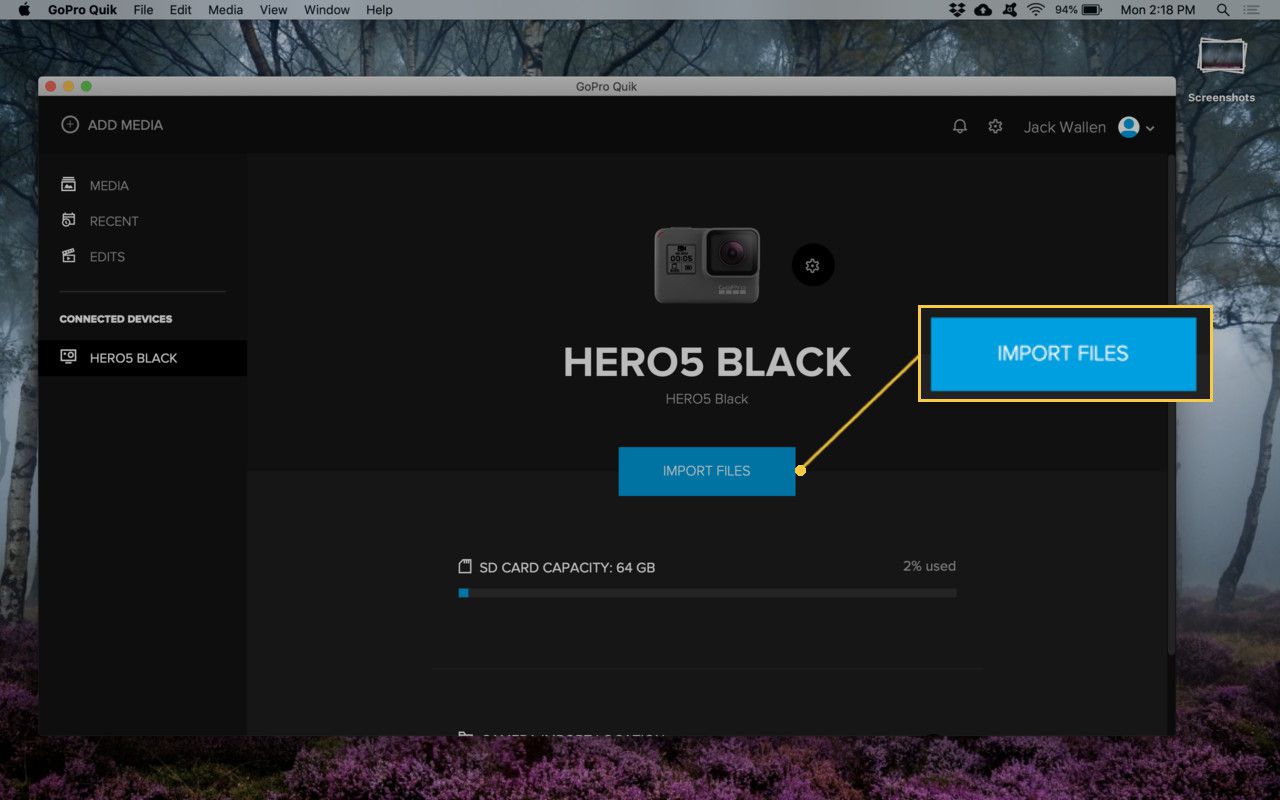Click the HERO5 camera image
Image resolution: width=1280 pixels, height=800 pixels.
707,265
